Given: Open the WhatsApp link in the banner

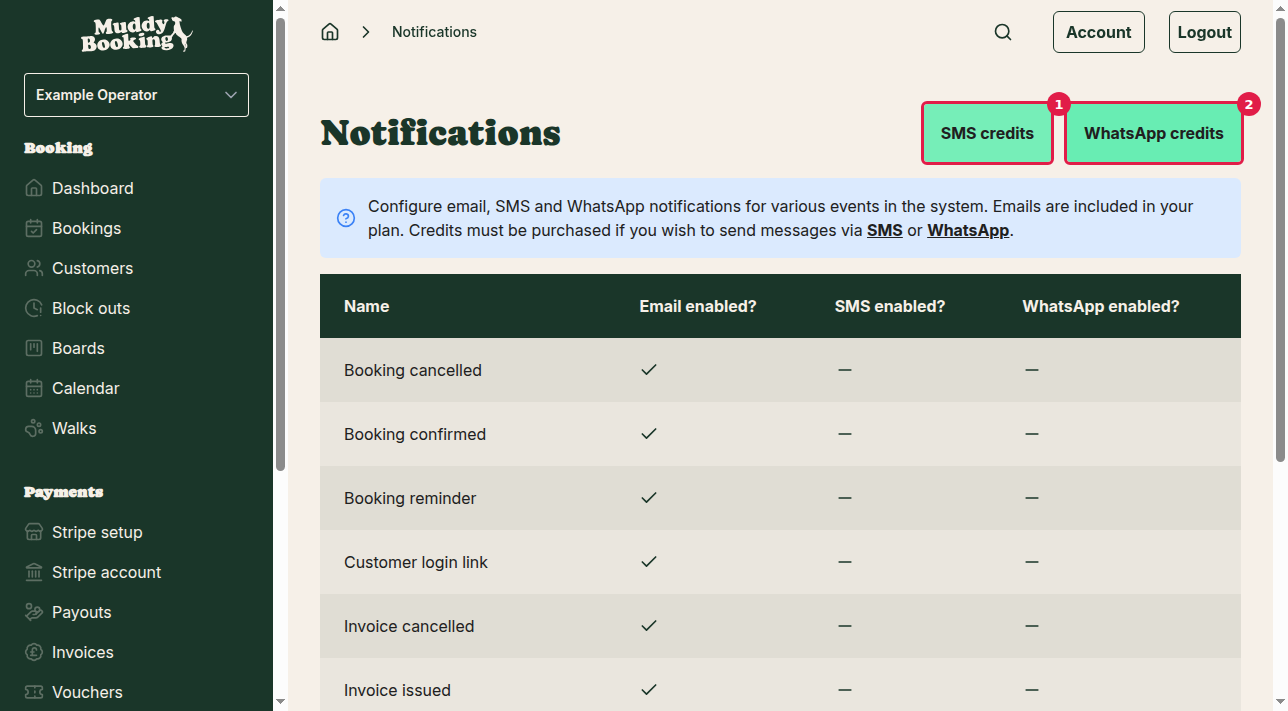Looking at the screenshot, I should (967, 230).
